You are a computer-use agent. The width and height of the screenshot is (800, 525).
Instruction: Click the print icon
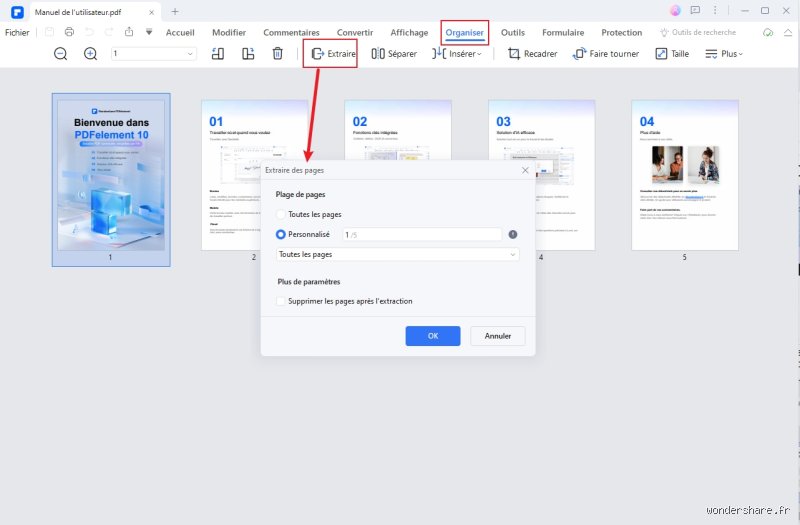tap(69, 32)
